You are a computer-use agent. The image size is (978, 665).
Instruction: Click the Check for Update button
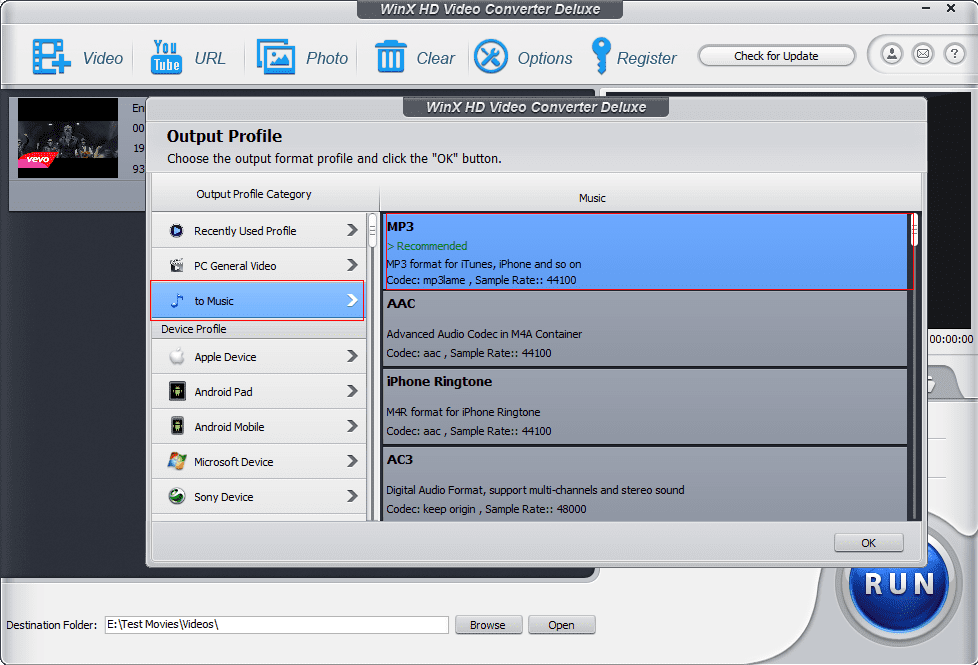[776, 56]
